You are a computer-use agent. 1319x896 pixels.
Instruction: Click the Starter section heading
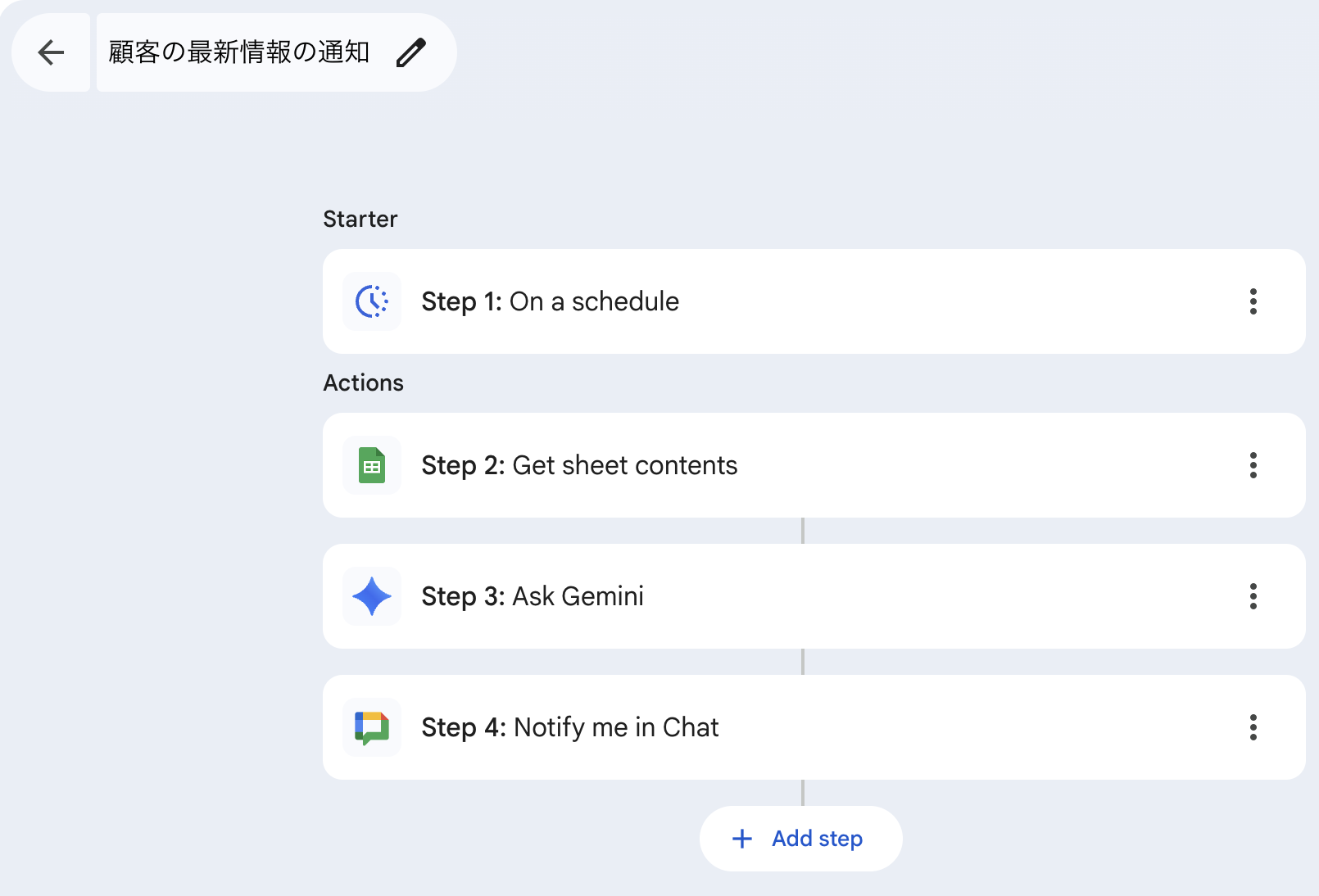(360, 219)
